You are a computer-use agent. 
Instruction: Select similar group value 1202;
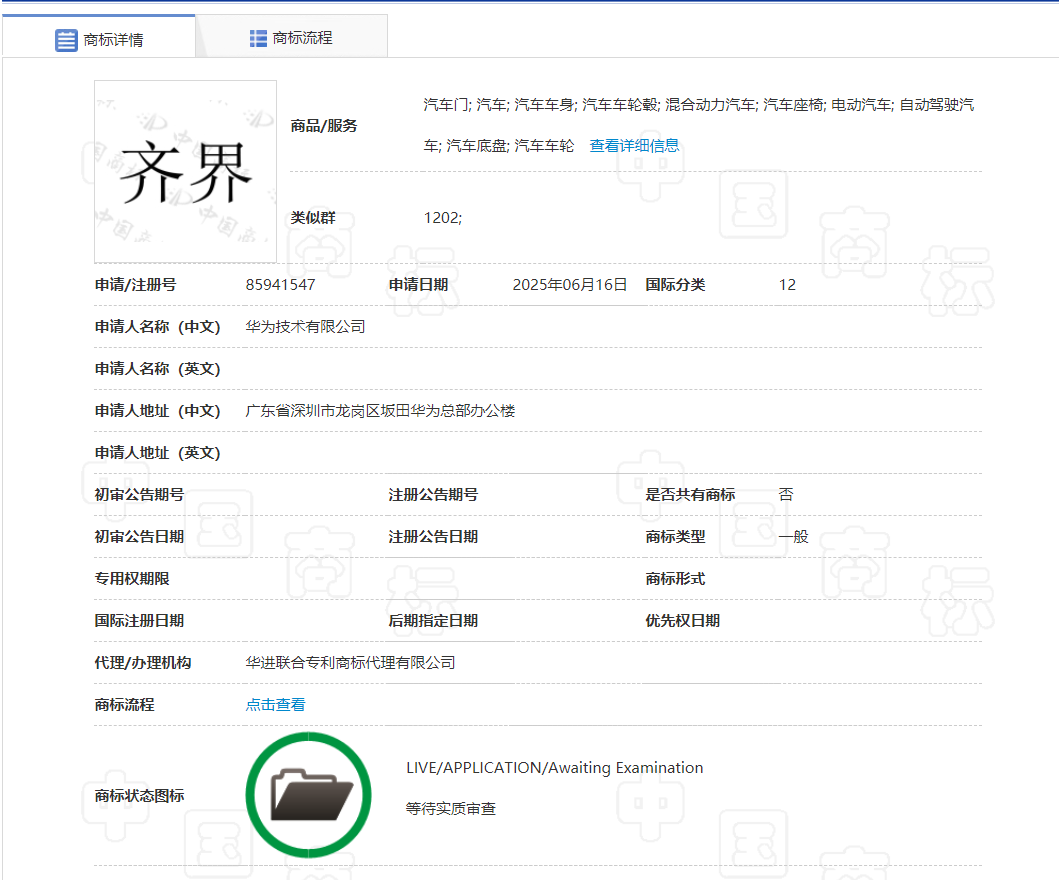443,217
